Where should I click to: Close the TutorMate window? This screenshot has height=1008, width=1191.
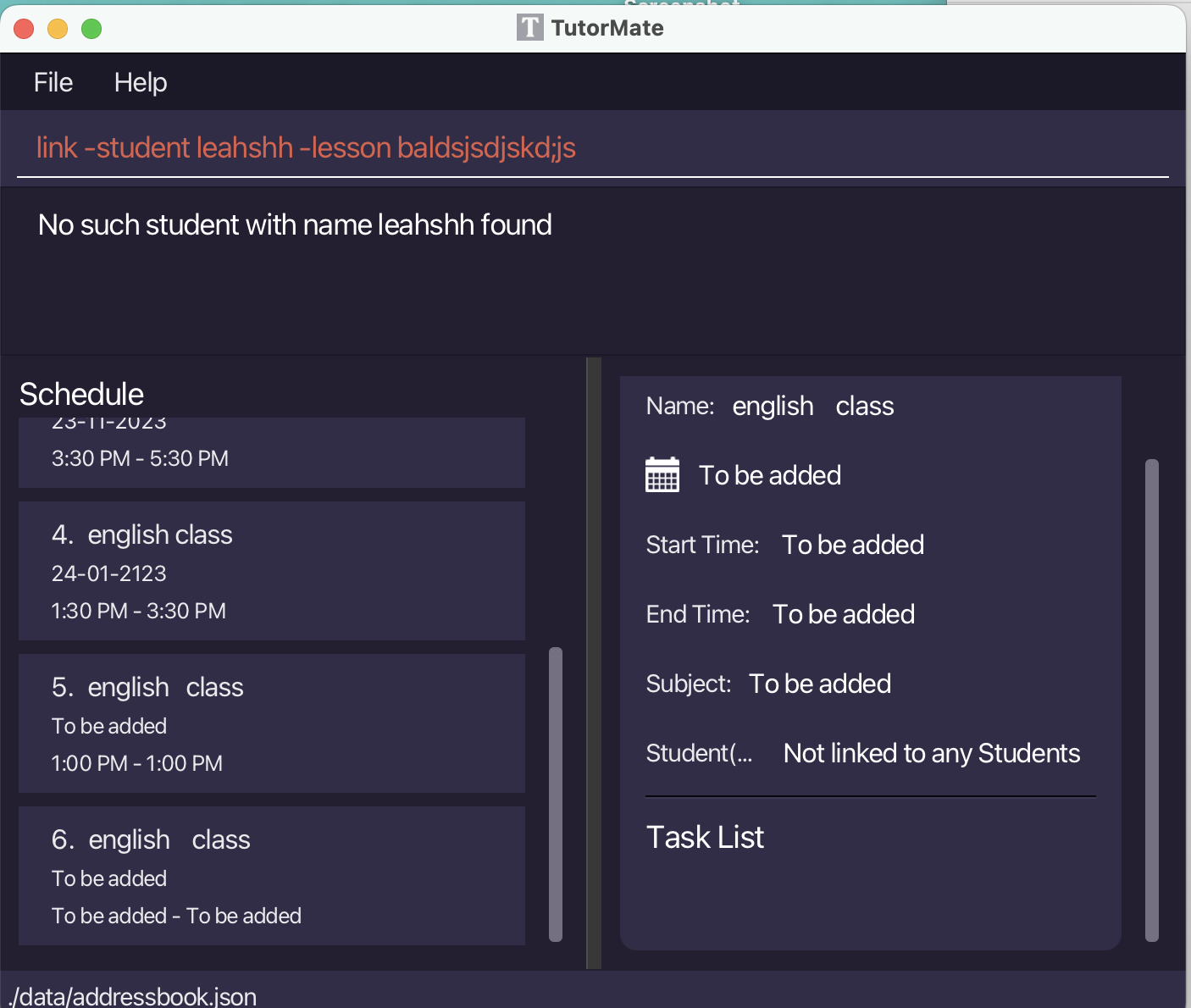click(x=24, y=29)
